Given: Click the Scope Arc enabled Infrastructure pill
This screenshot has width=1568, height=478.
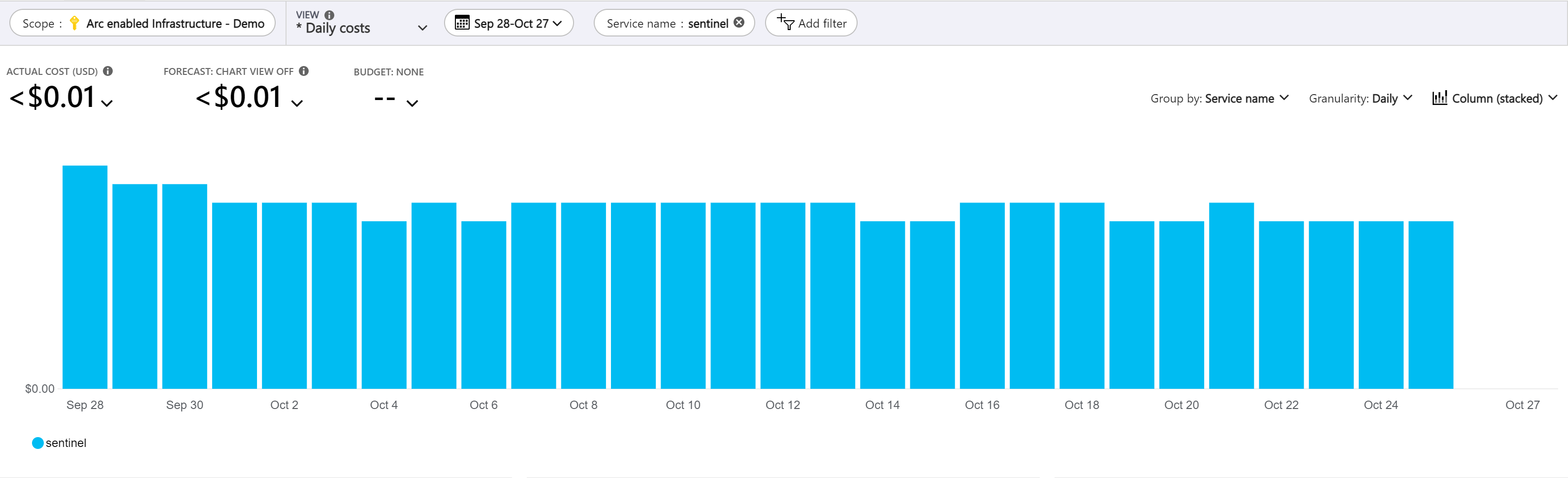Looking at the screenshot, I should (142, 23).
